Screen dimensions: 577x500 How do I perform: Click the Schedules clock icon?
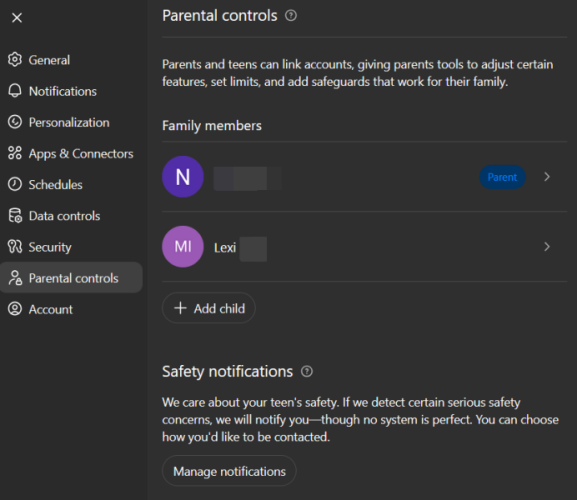[x=15, y=184]
